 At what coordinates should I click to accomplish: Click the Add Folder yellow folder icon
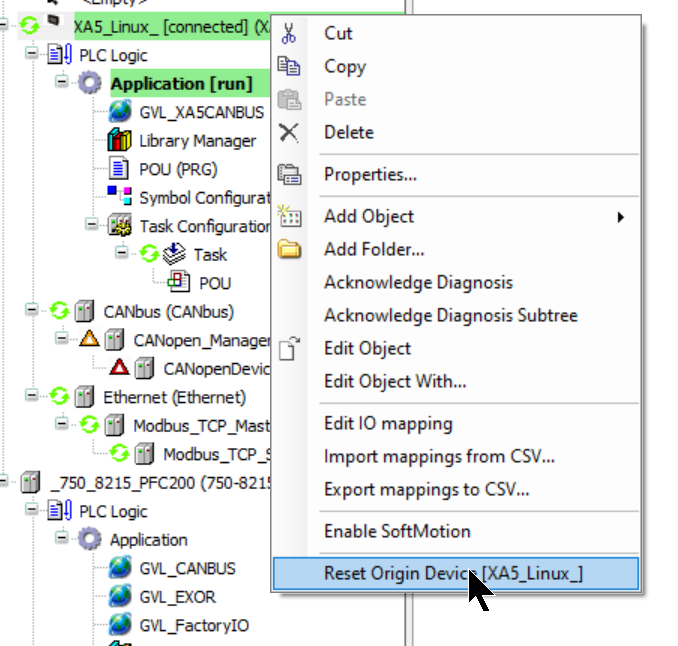tap(289, 249)
